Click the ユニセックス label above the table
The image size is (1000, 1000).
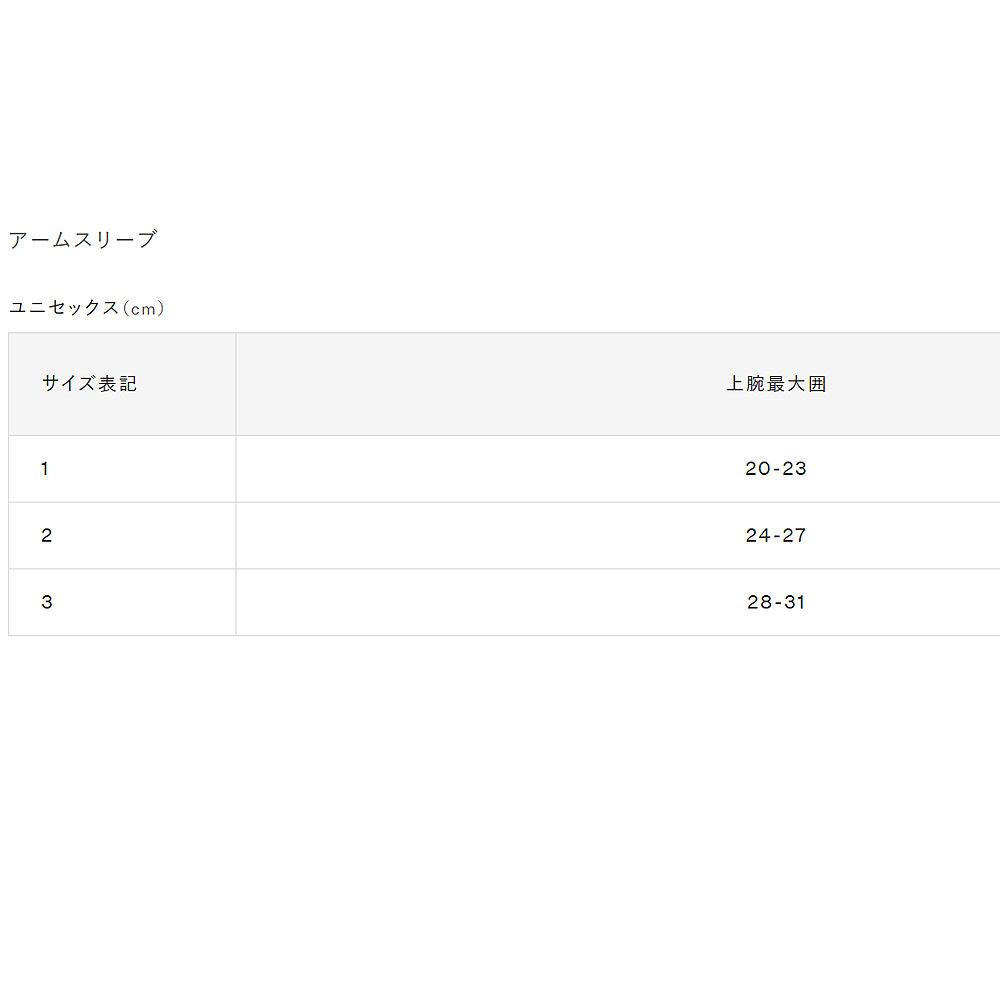coord(63,308)
